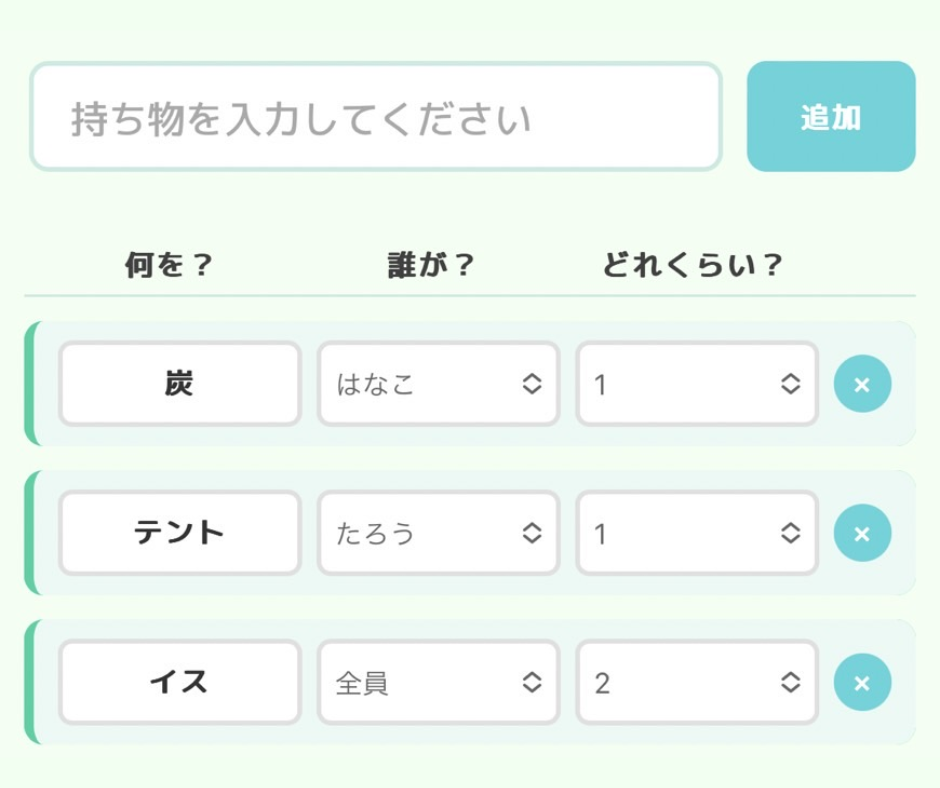The width and height of the screenshot is (940, 788).
Task: Click the どれくらい？ column header
Action: (692, 265)
